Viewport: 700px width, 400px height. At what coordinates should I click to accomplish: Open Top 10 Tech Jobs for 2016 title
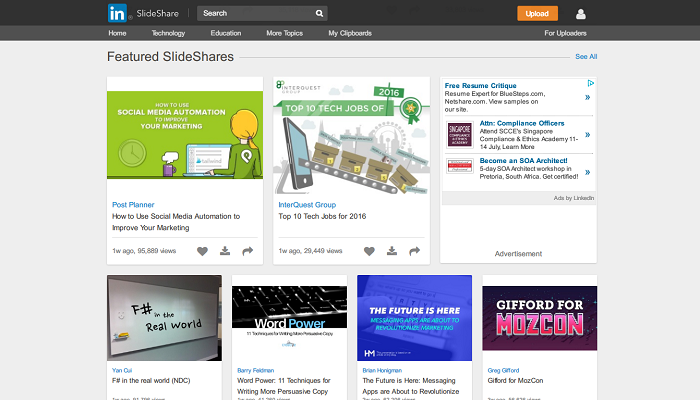coord(322,216)
